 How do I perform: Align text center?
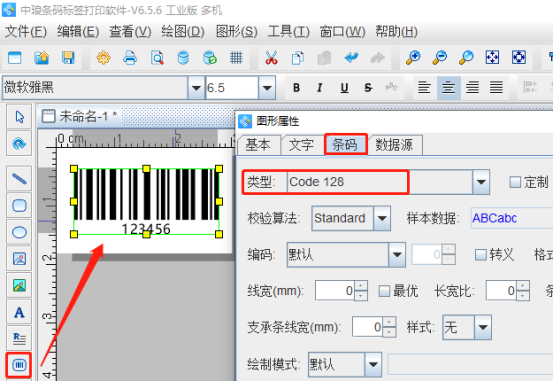(x=448, y=87)
